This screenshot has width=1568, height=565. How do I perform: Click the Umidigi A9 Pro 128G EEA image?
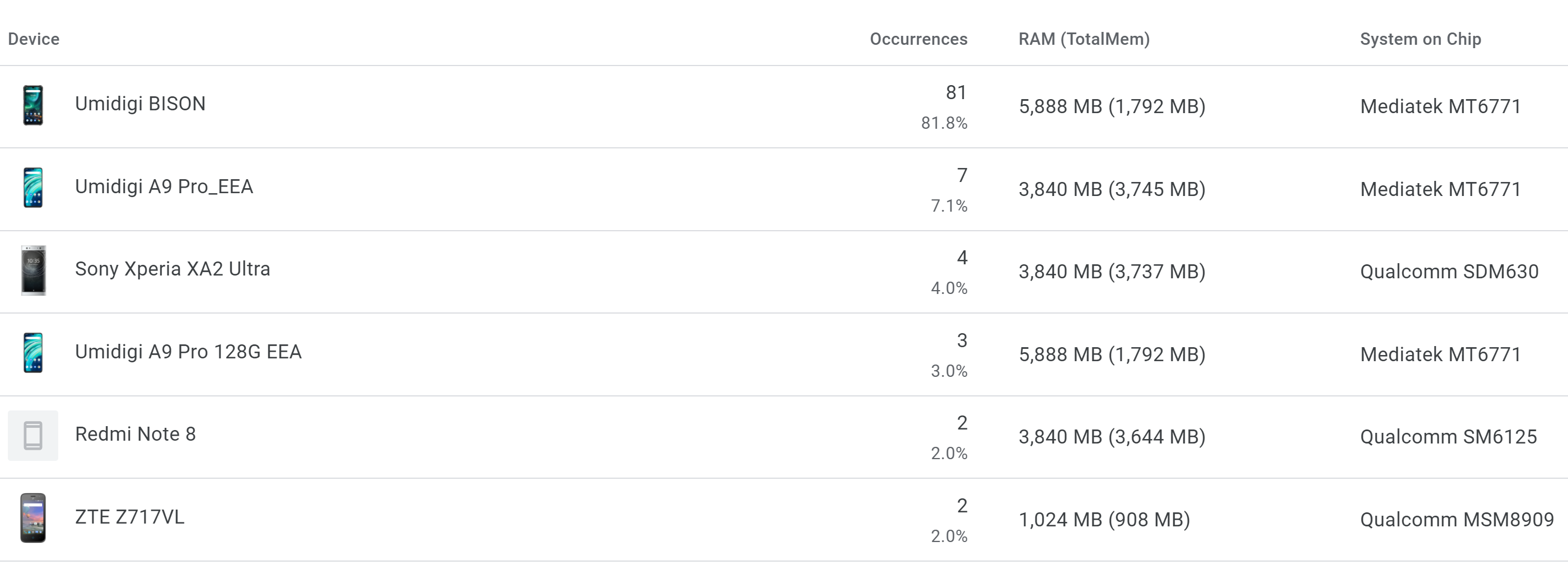33,353
